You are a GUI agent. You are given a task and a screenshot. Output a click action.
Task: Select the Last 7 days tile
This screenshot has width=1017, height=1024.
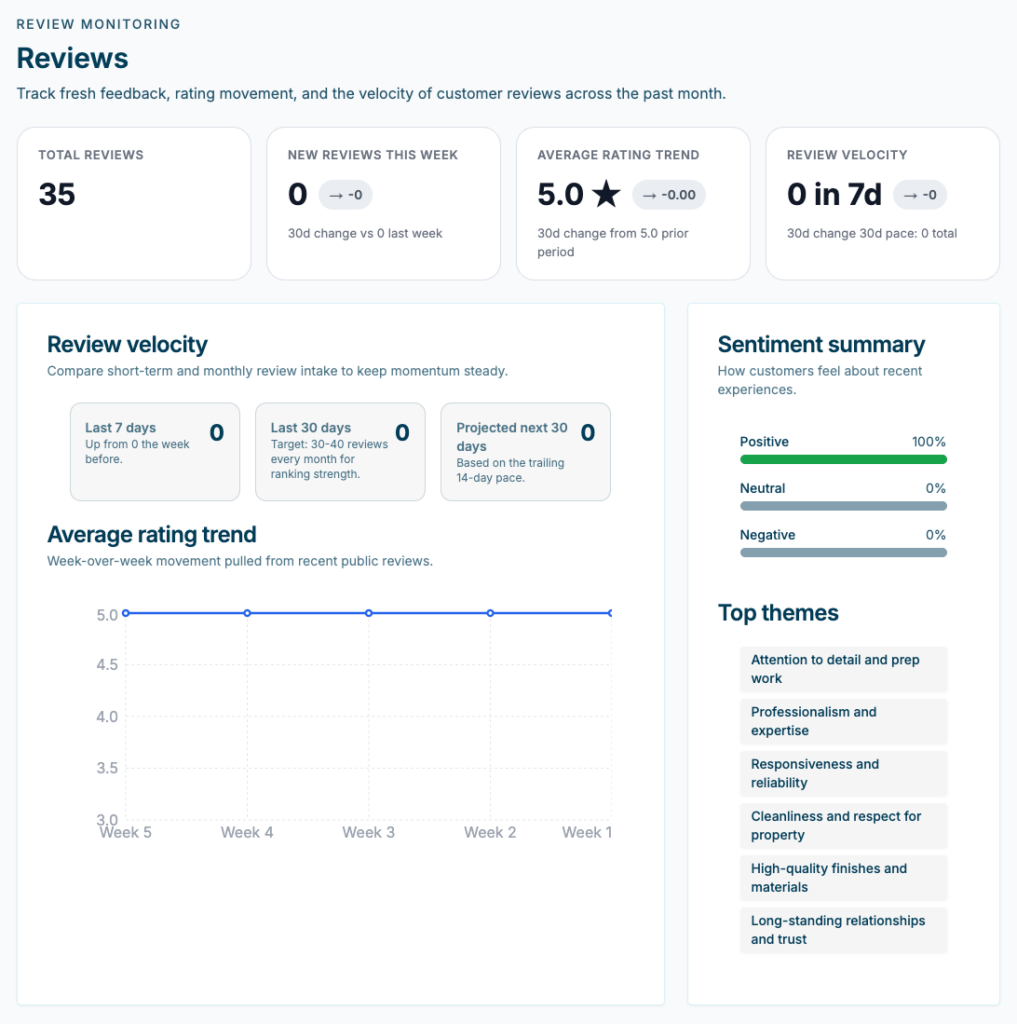[x=155, y=451]
